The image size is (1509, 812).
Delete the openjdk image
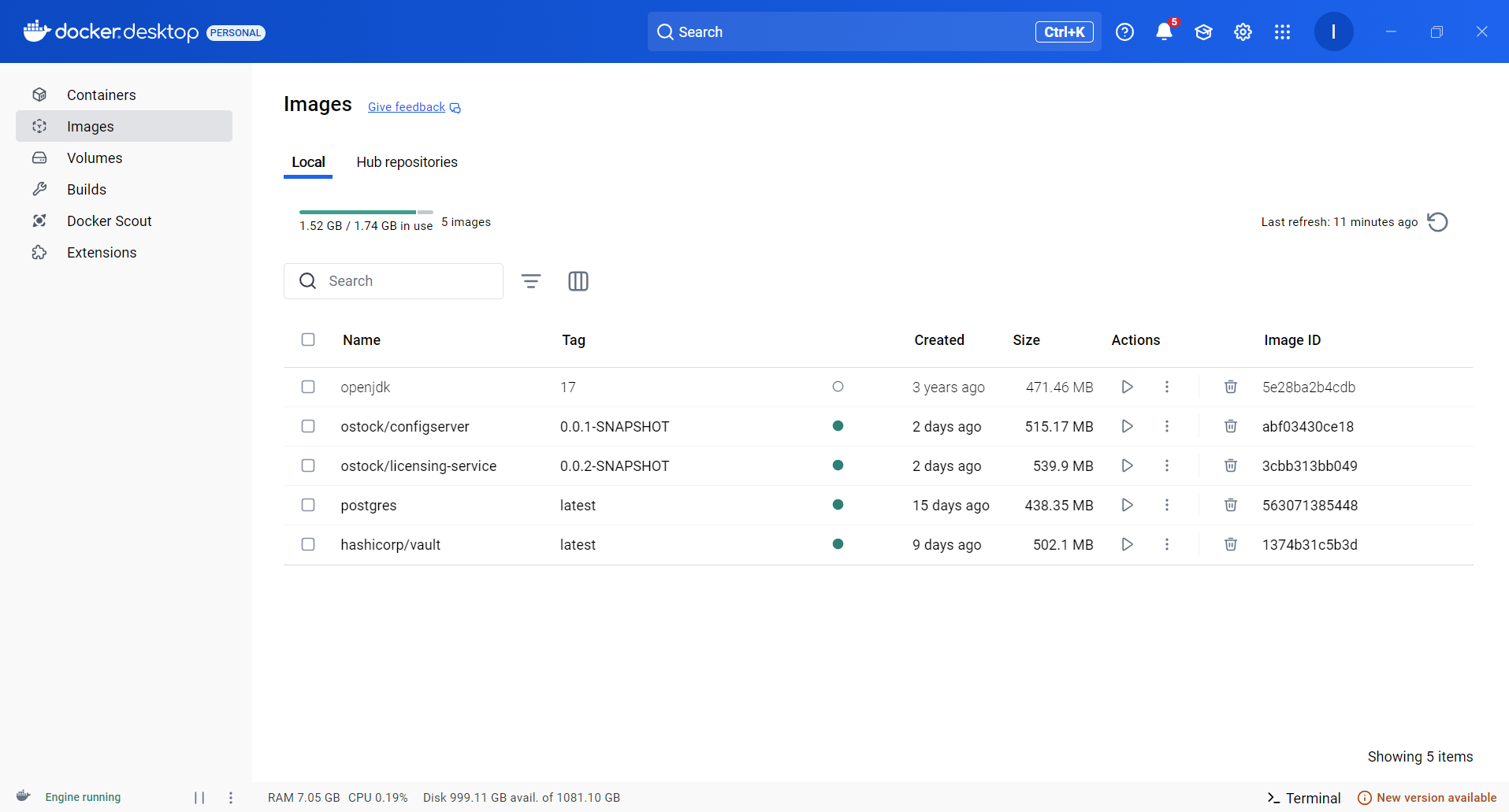pyautogui.click(x=1231, y=387)
